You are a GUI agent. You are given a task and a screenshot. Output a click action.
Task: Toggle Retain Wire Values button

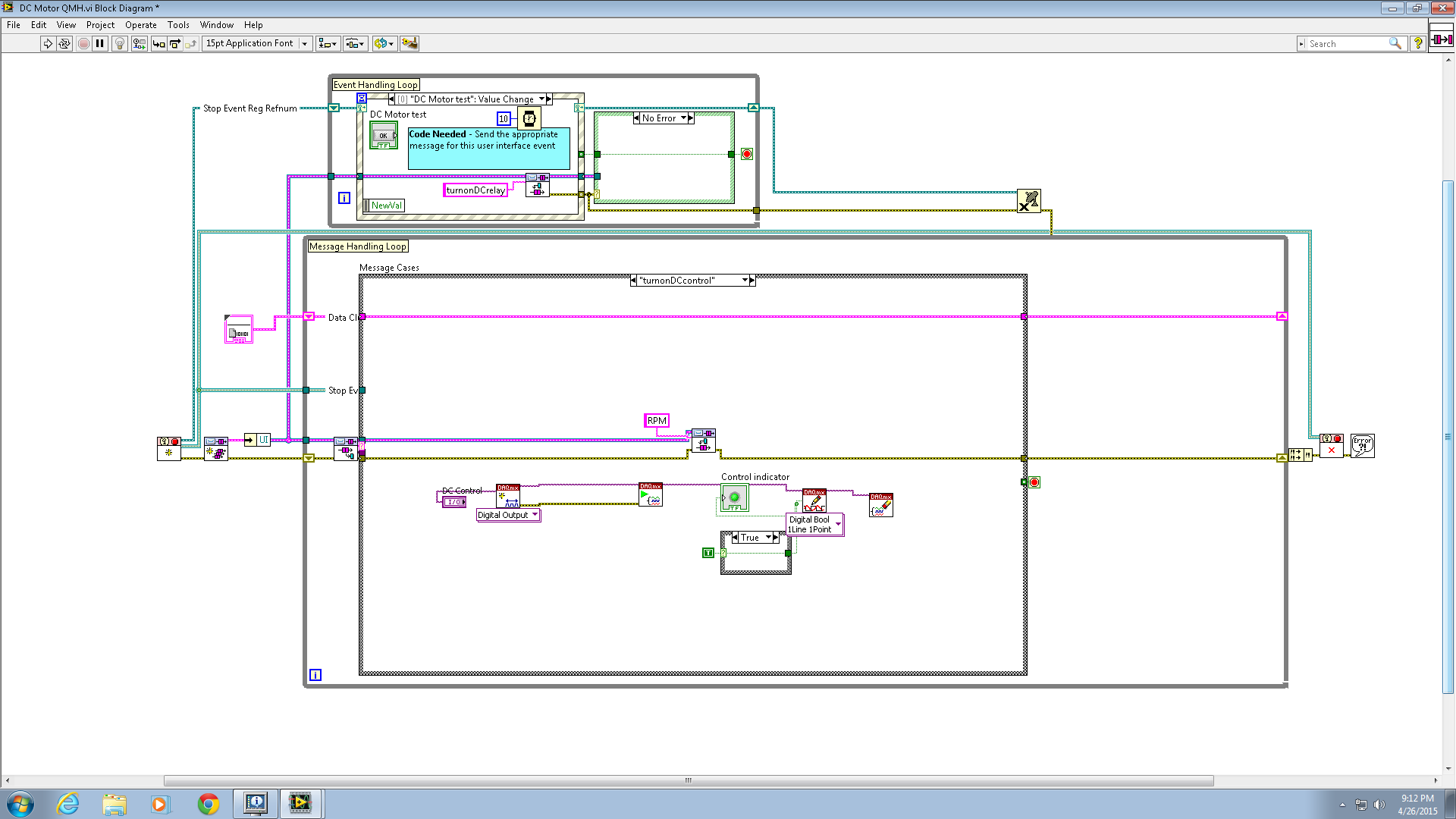(139, 43)
